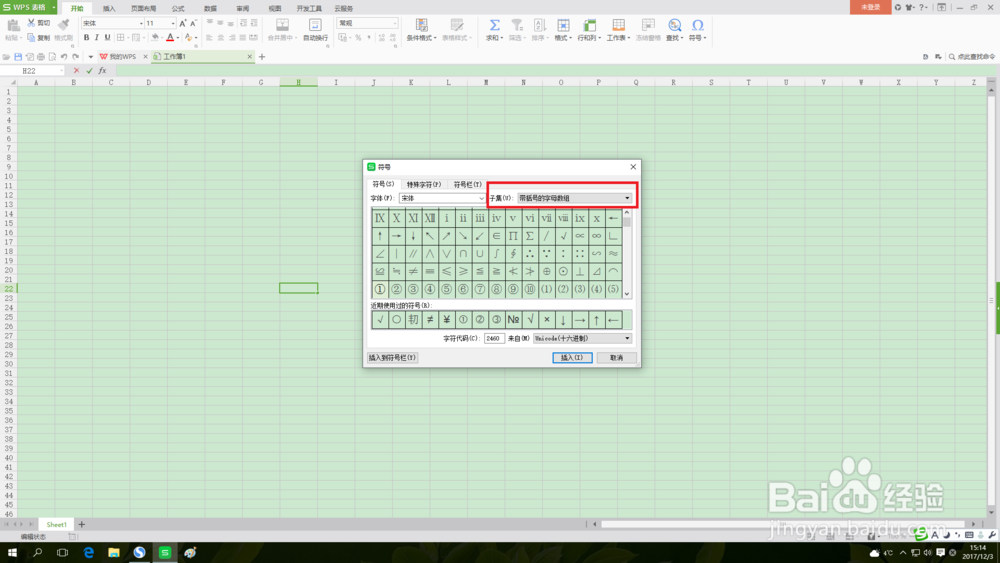The height and width of the screenshot is (563, 1000).
Task: Select the № symbol in recently used
Action: pos(513,319)
